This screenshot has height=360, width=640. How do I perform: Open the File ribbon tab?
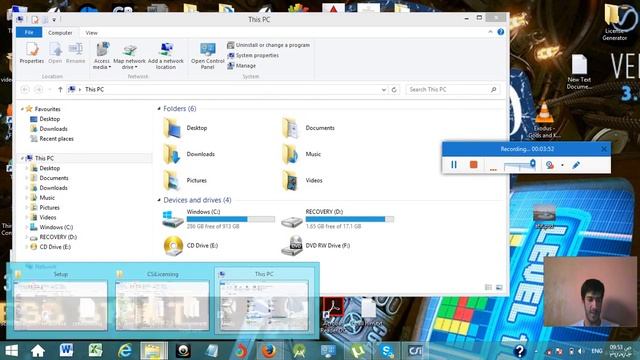[x=29, y=32]
